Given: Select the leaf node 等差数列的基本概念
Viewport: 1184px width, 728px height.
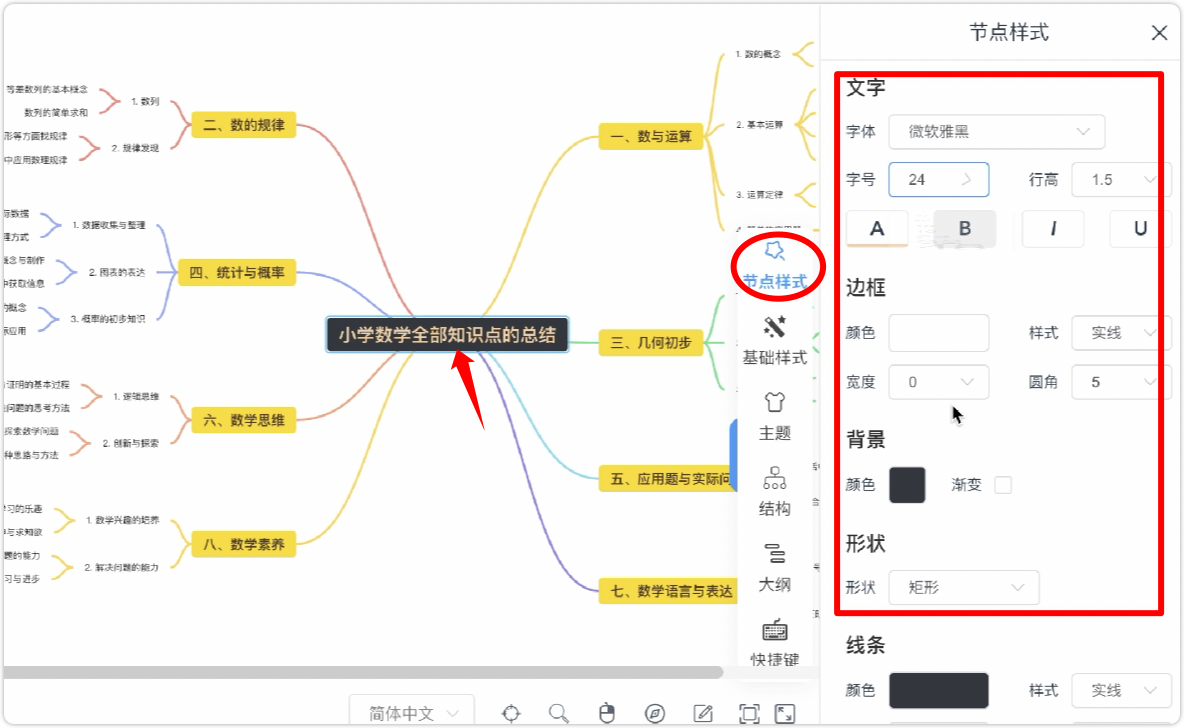Looking at the screenshot, I should (x=46, y=89).
